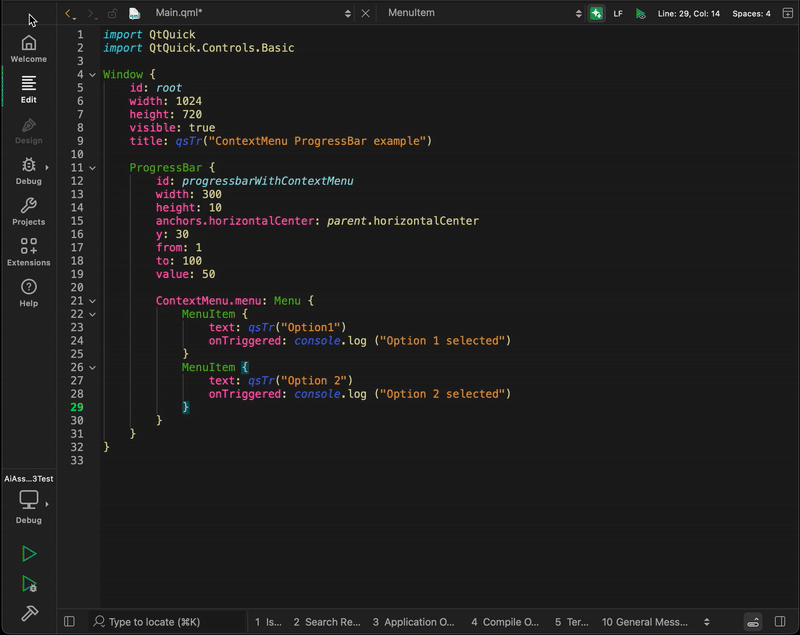Run the project with green play button
Viewport: 800px width, 635px height.
click(29, 553)
